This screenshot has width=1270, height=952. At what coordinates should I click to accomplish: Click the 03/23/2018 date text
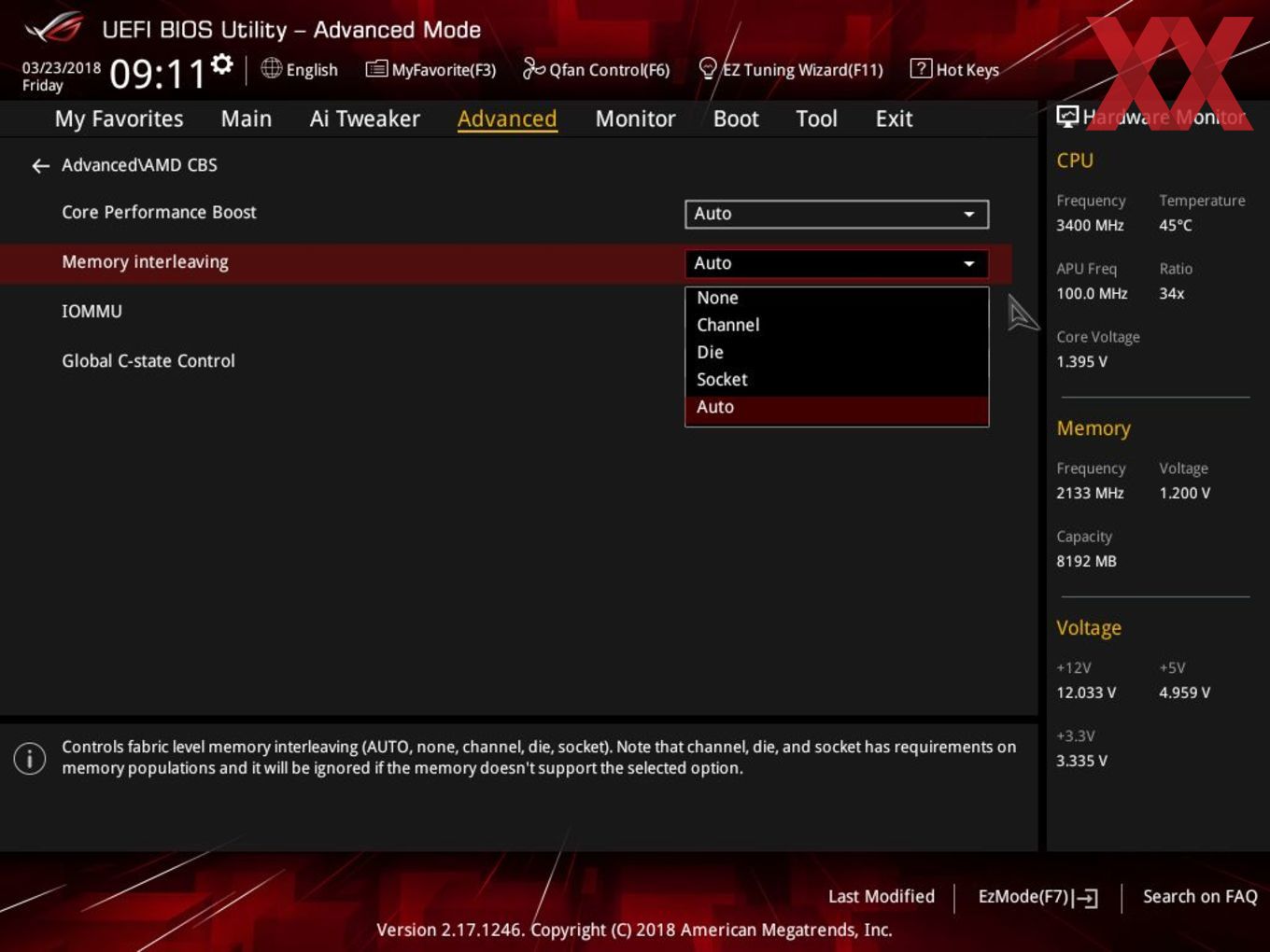(61, 68)
